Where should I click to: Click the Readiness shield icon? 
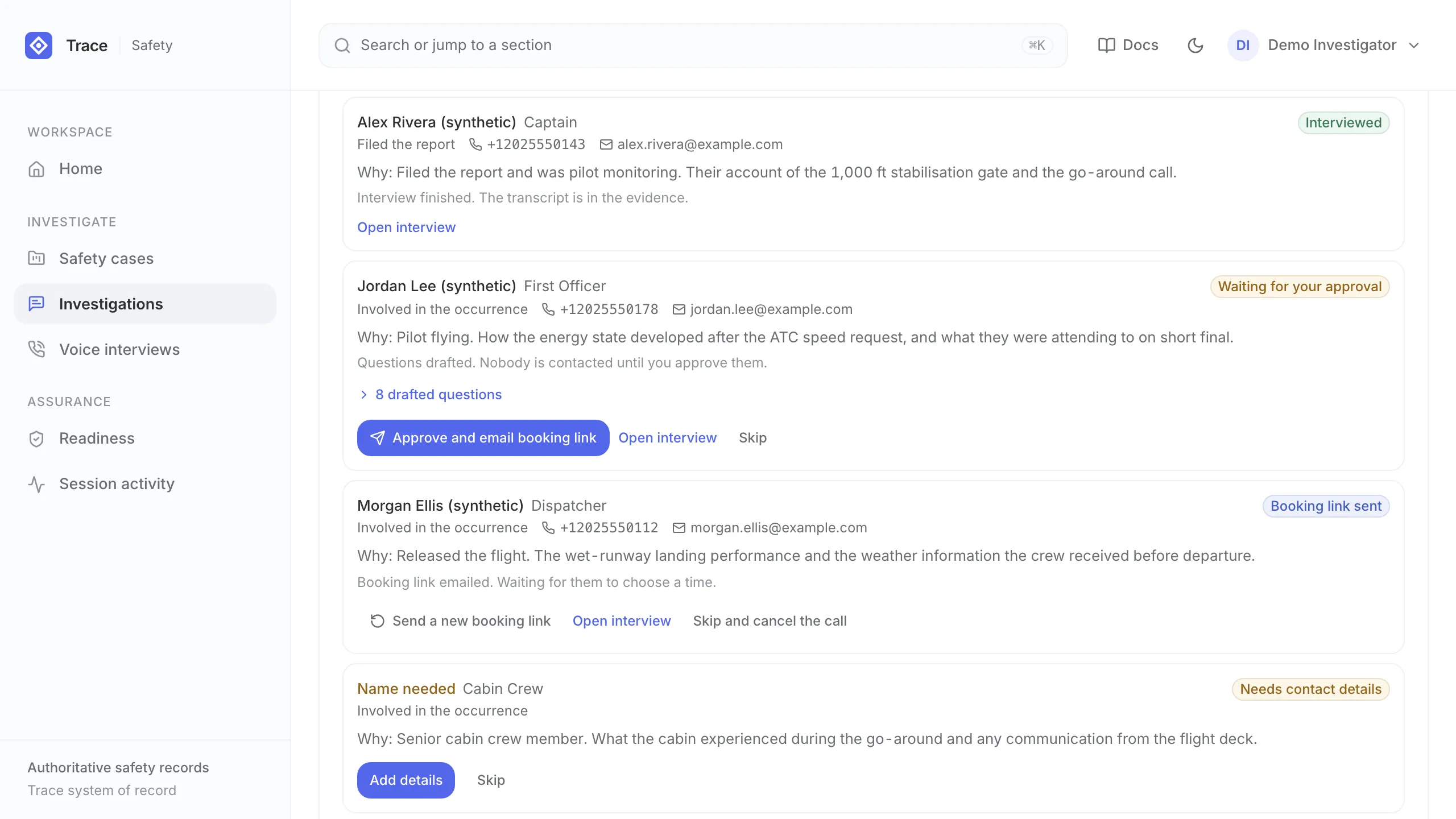point(36,439)
